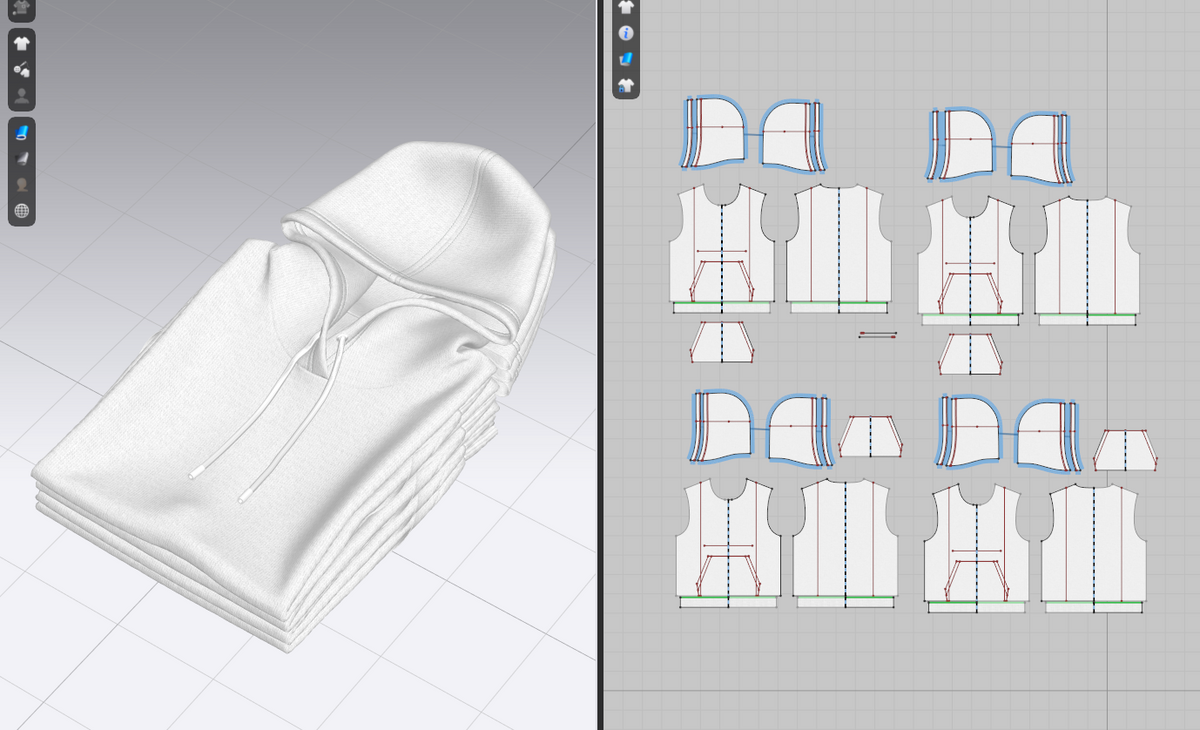
Task: Select the brown avatar render style icon
Action: coord(22,185)
